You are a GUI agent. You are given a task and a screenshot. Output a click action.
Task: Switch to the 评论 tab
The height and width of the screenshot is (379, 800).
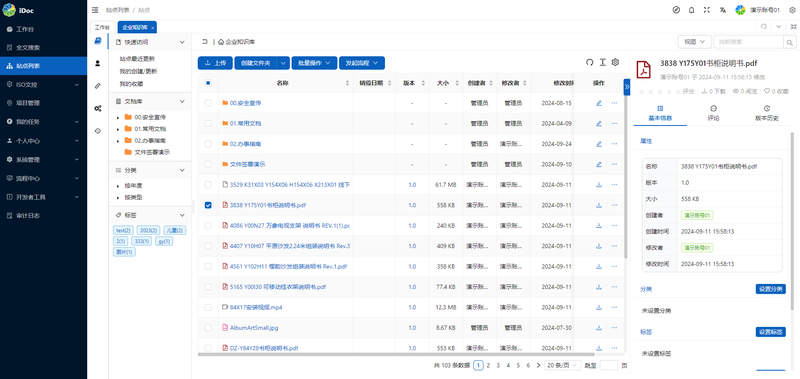(714, 113)
